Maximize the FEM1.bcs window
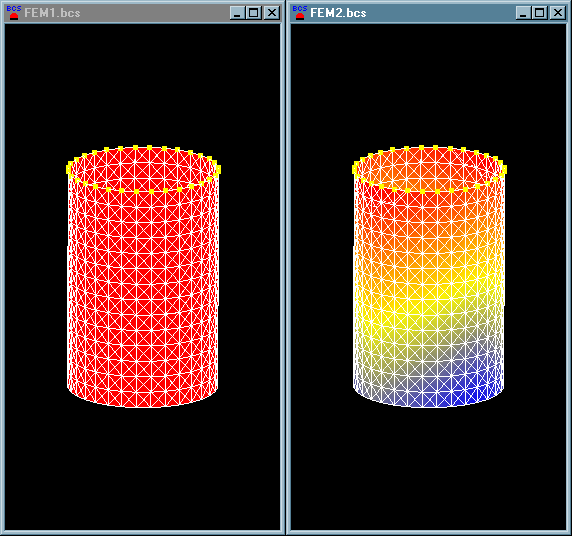This screenshot has width=572, height=536. click(x=253, y=13)
